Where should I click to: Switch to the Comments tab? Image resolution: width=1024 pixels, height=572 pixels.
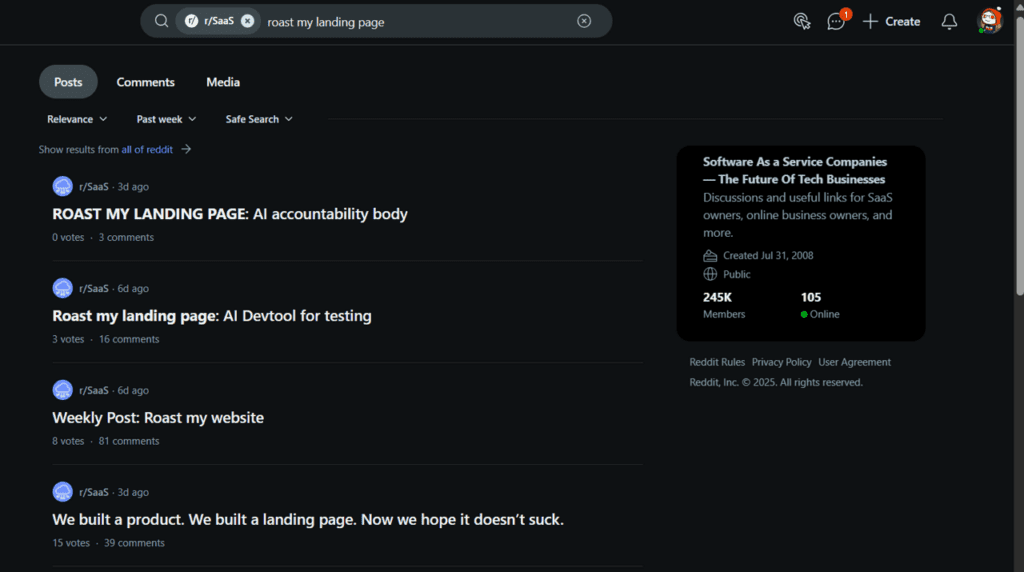pyautogui.click(x=145, y=82)
